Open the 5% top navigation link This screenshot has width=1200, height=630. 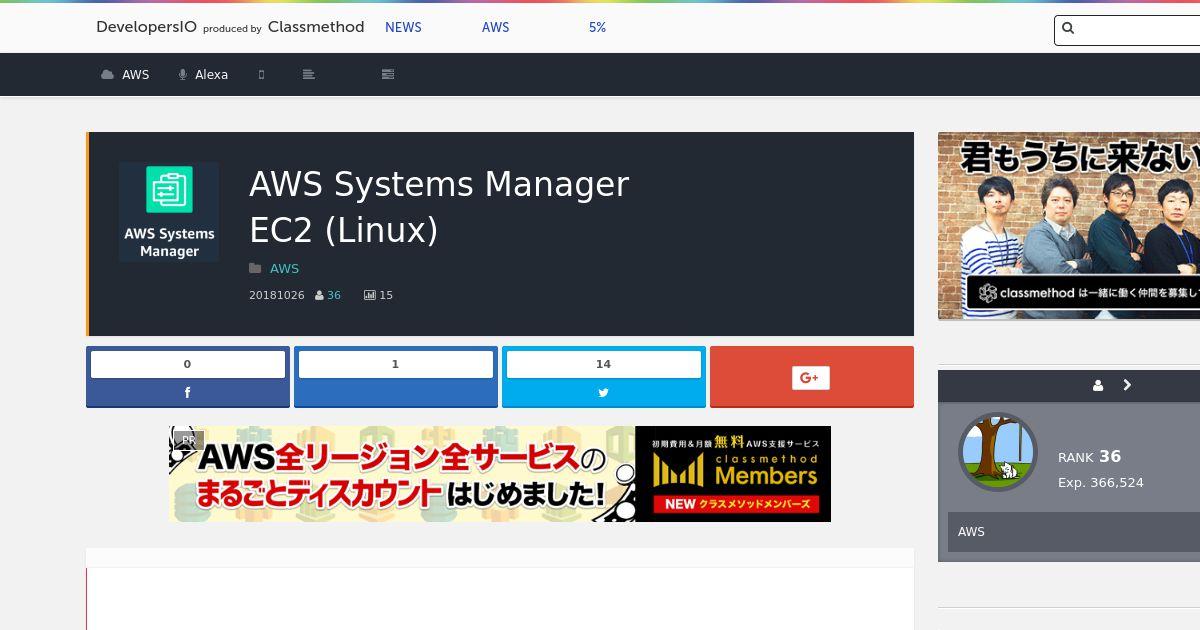coord(597,27)
